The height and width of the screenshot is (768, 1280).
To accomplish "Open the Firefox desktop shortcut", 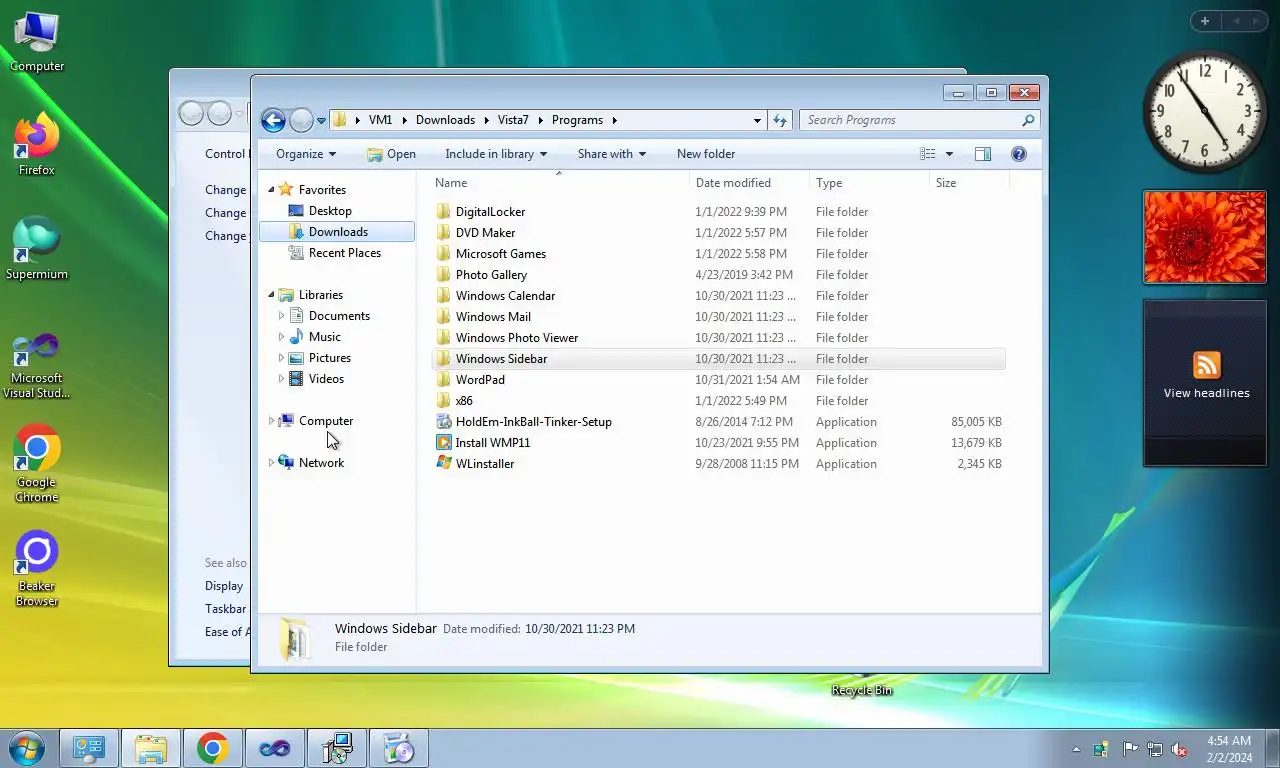I will (37, 146).
